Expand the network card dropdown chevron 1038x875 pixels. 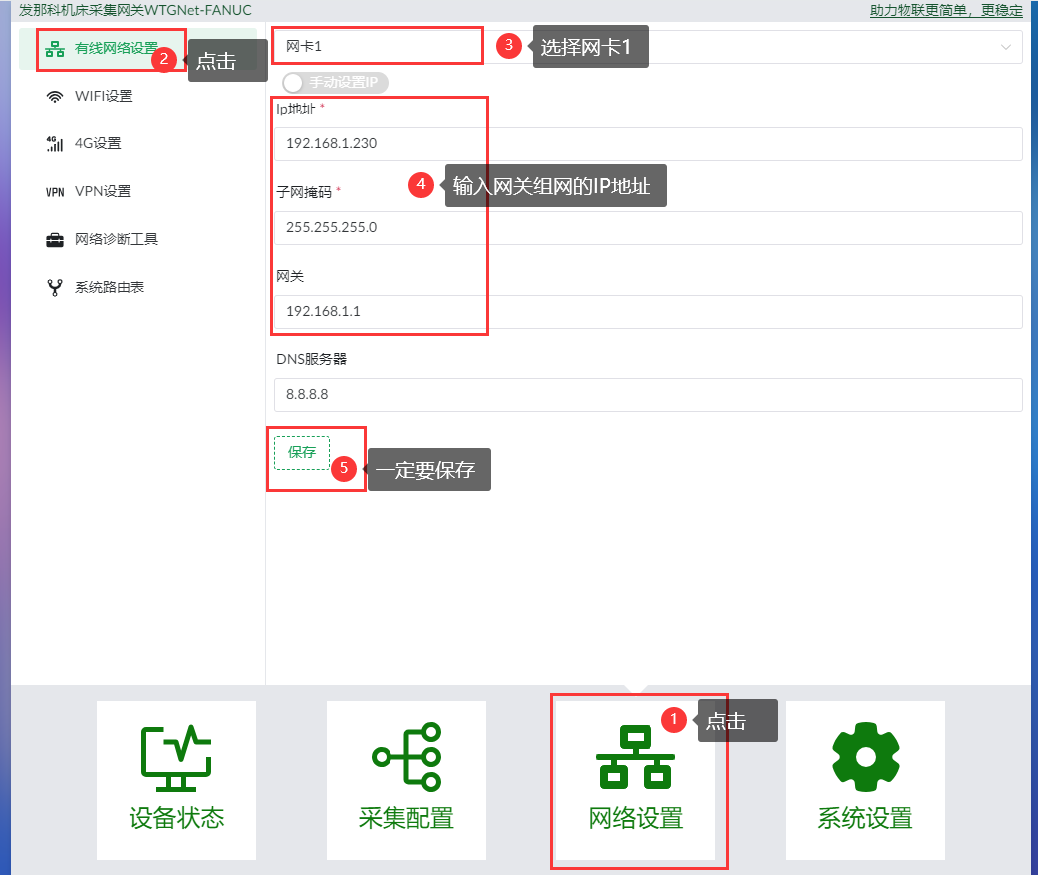(x=1006, y=47)
